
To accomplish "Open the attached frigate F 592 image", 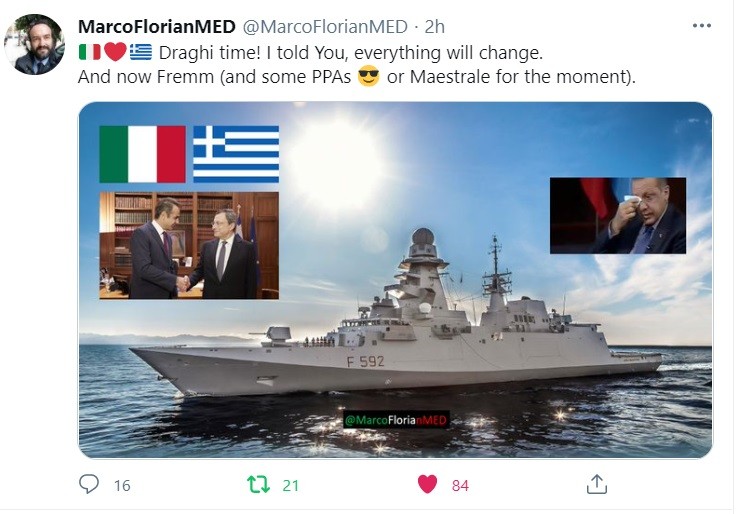I will point(395,280).
